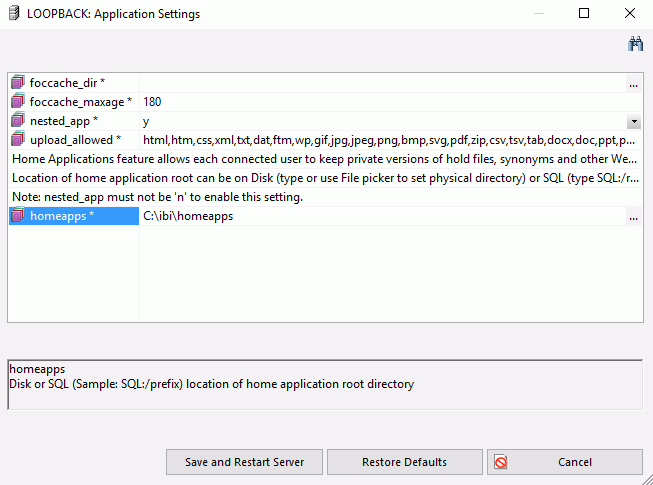The height and width of the screenshot is (485, 653).
Task: Click the foccache_maxage setting icon
Action: coord(18,102)
